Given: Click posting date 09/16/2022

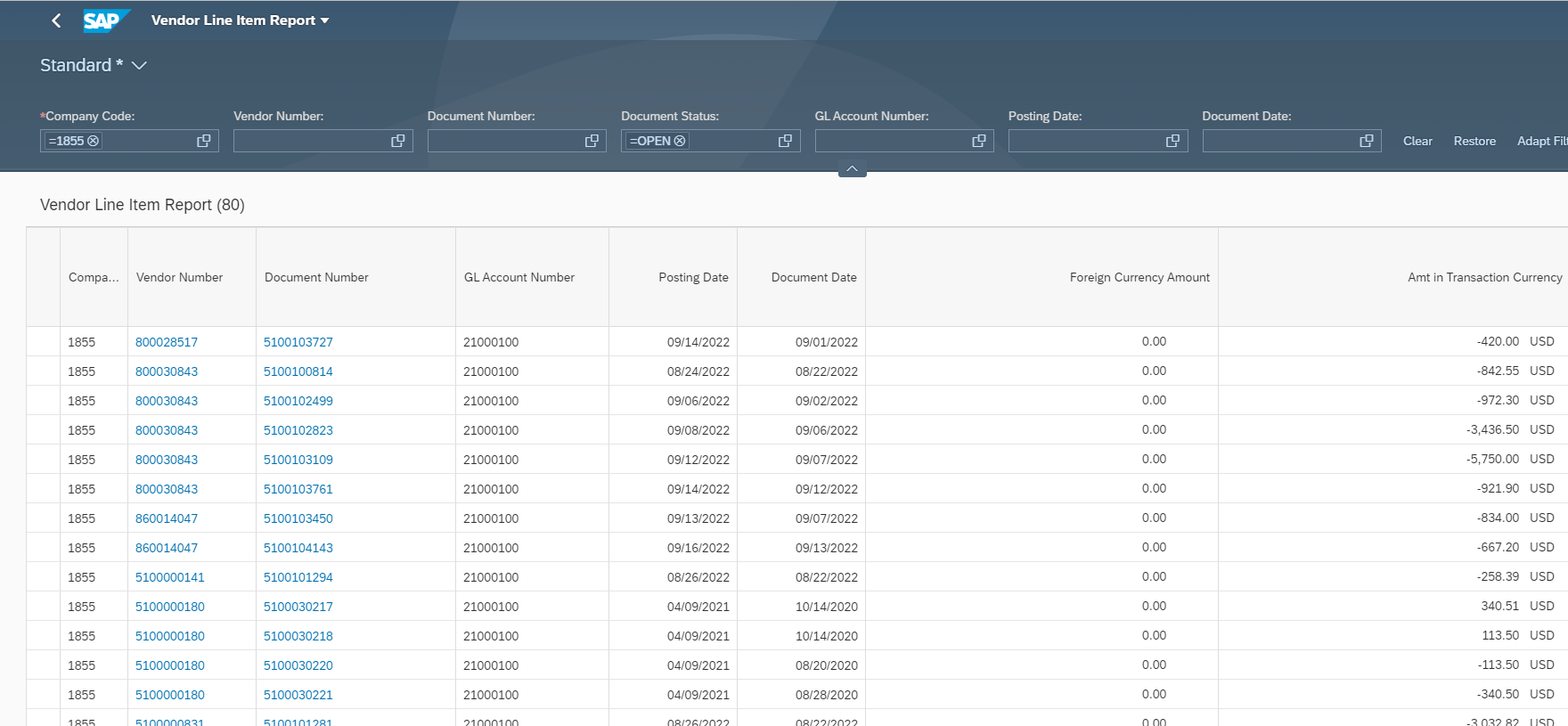Looking at the screenshot, I should pos(698,548).
